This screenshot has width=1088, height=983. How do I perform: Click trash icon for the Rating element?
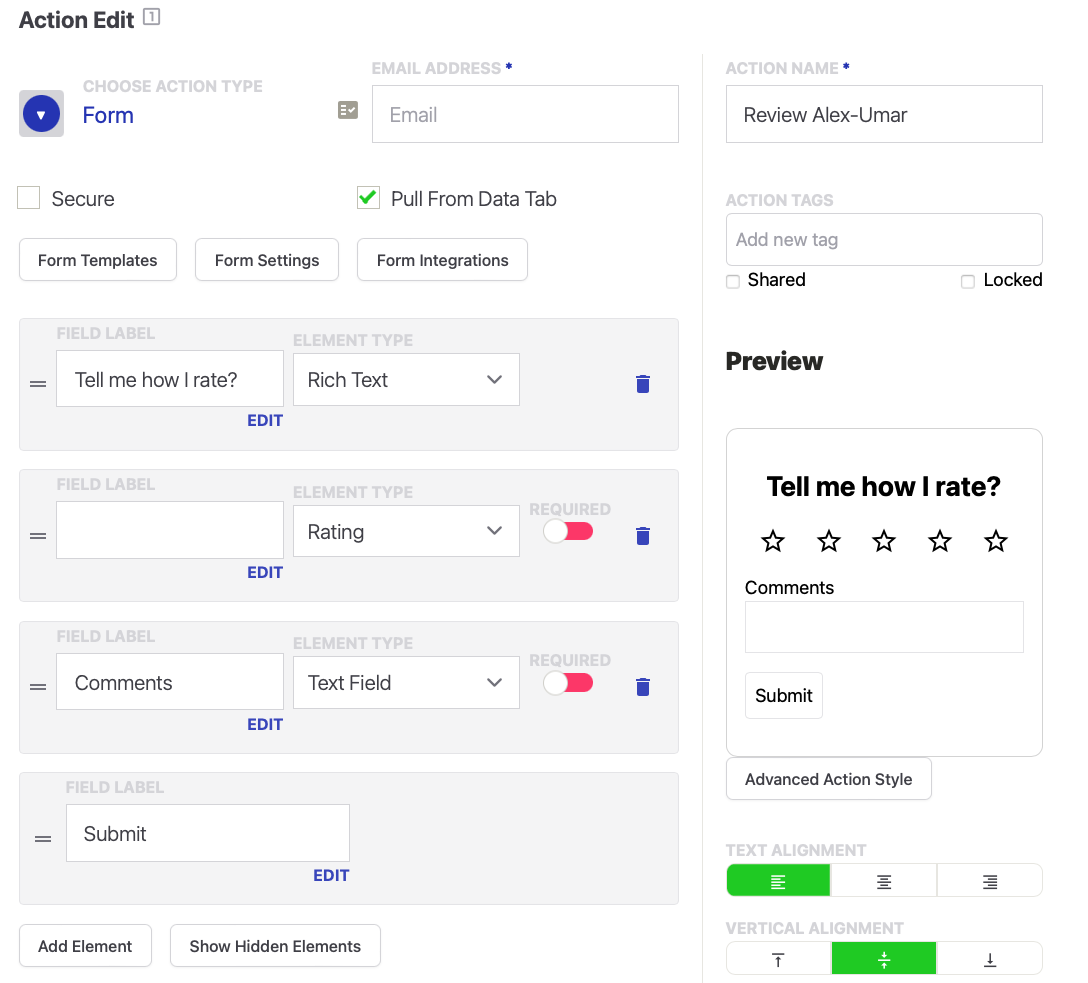(643, 536)
